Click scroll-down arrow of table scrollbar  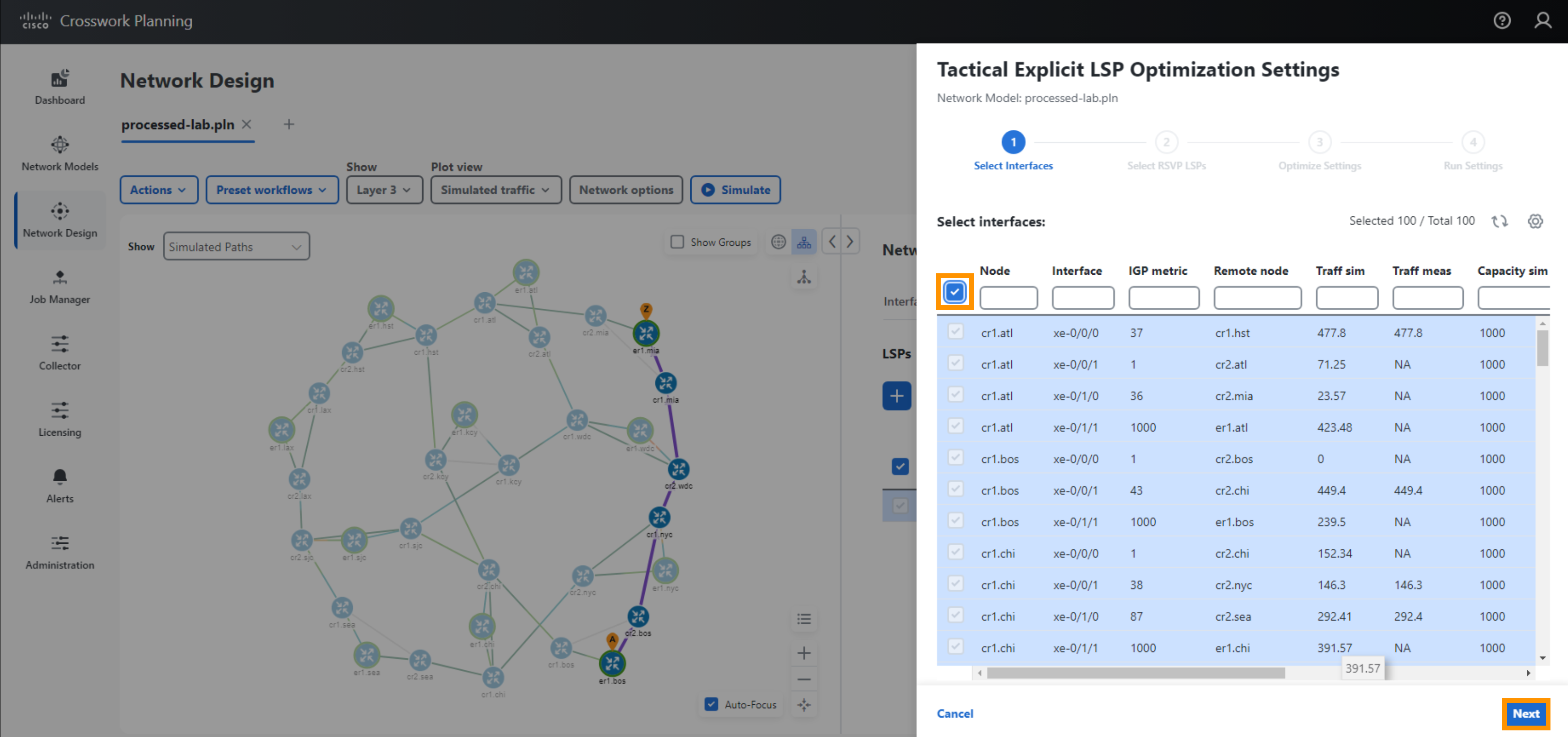click(x=1542, y=658)
